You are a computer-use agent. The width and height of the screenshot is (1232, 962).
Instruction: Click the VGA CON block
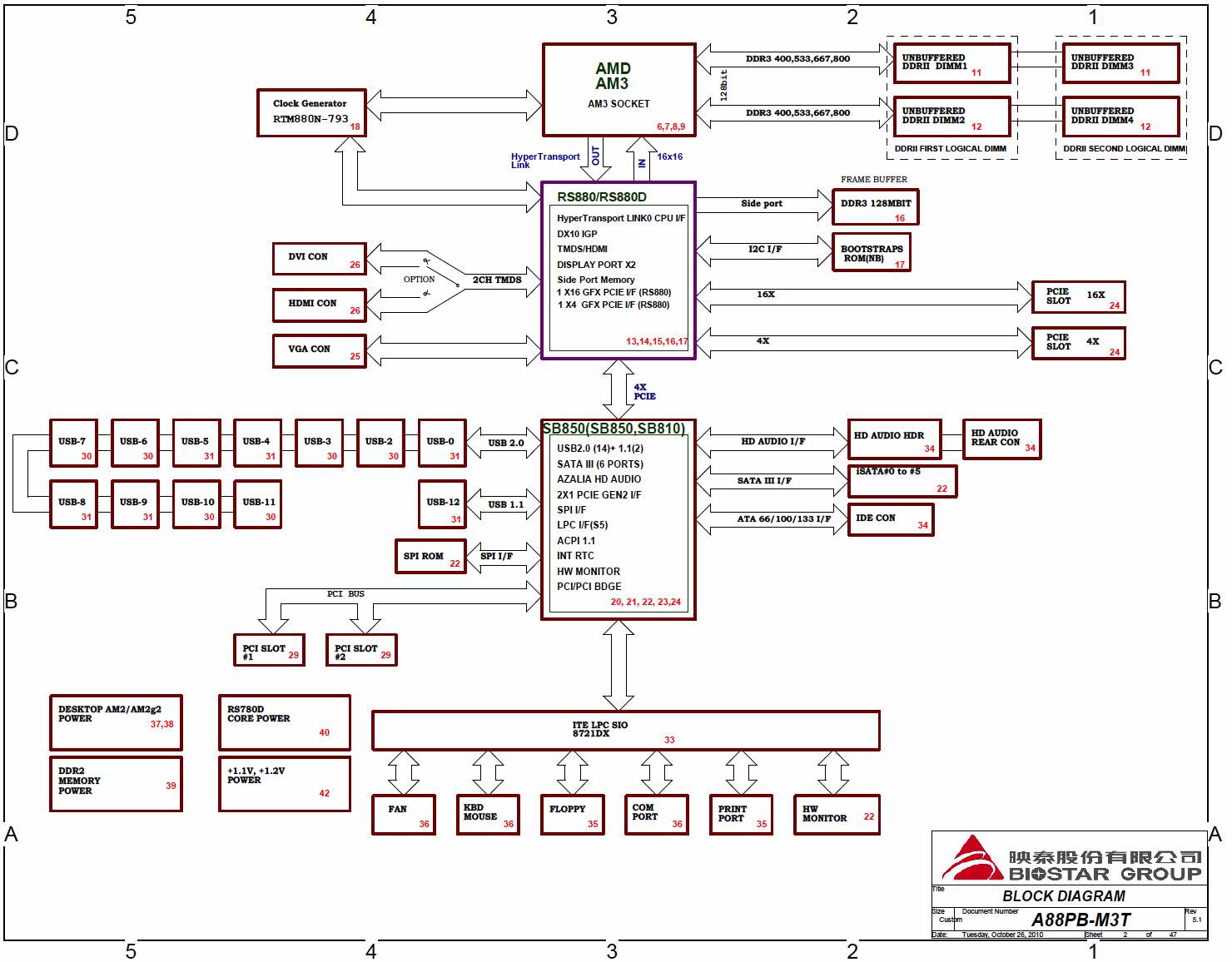click(x=319, y=350)
